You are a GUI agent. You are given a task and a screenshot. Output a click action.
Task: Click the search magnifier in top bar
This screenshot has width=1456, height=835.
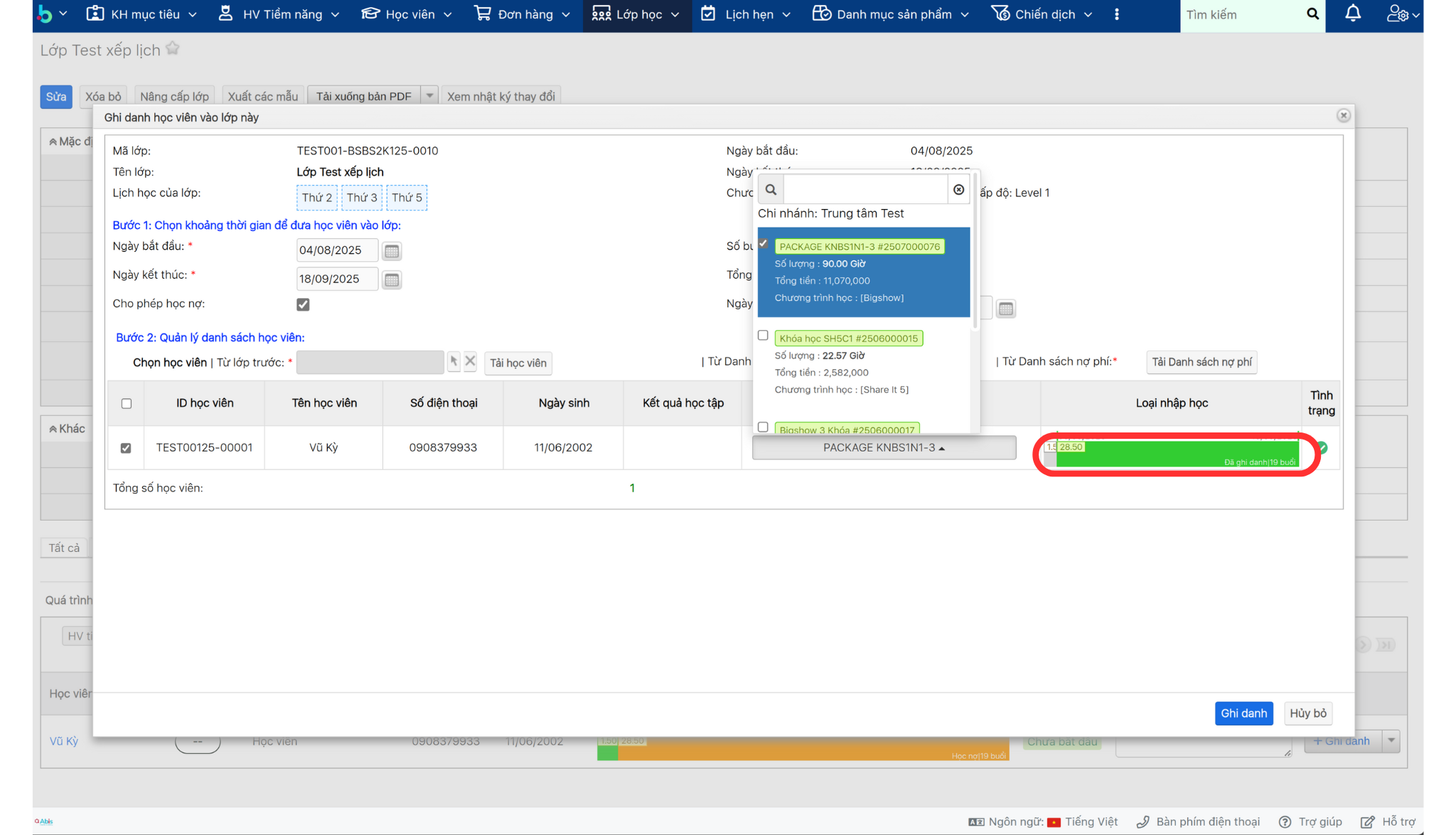click(x=1312, y=14)
